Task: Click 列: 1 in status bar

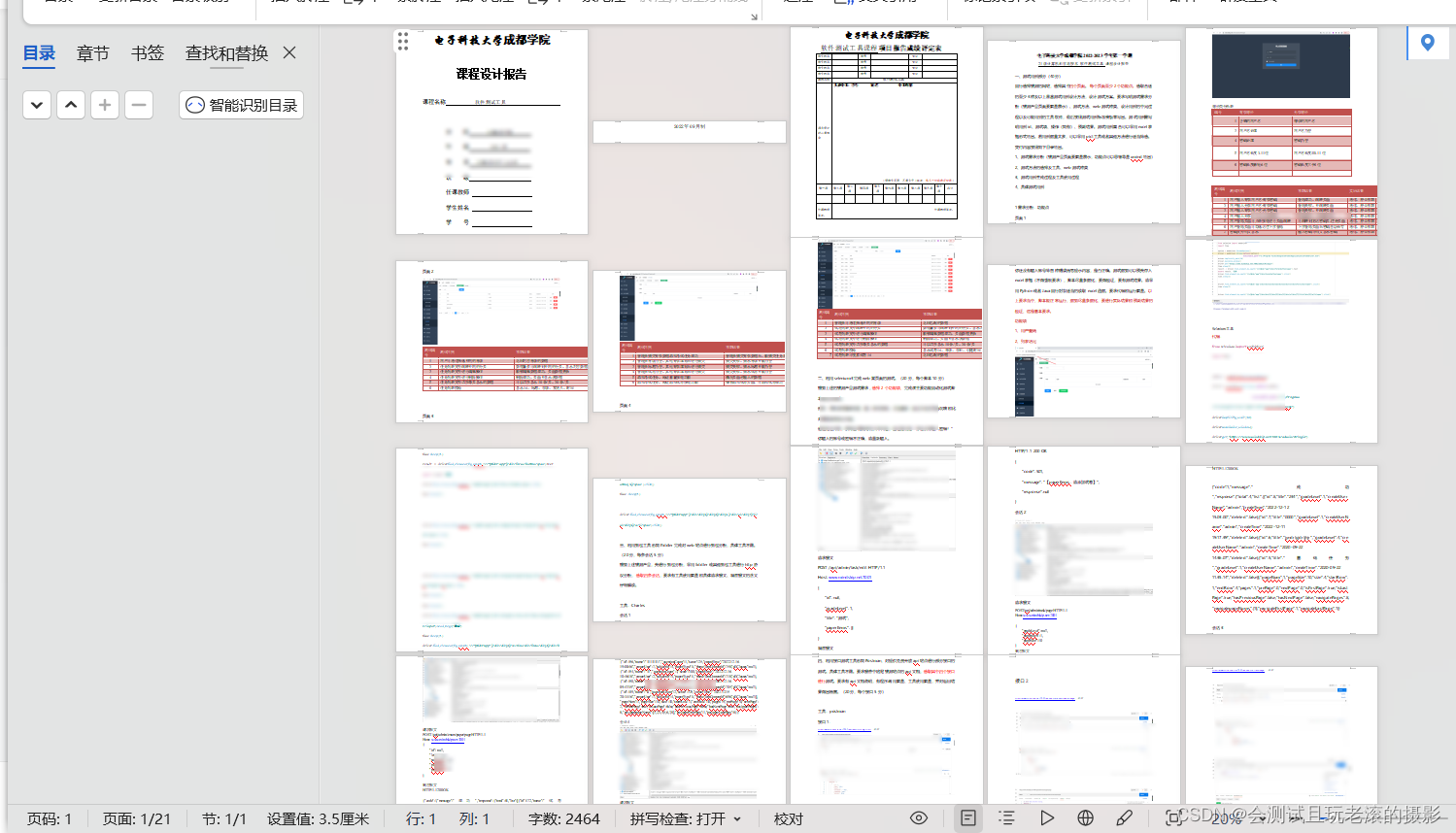Action: [x=474, y=818]
